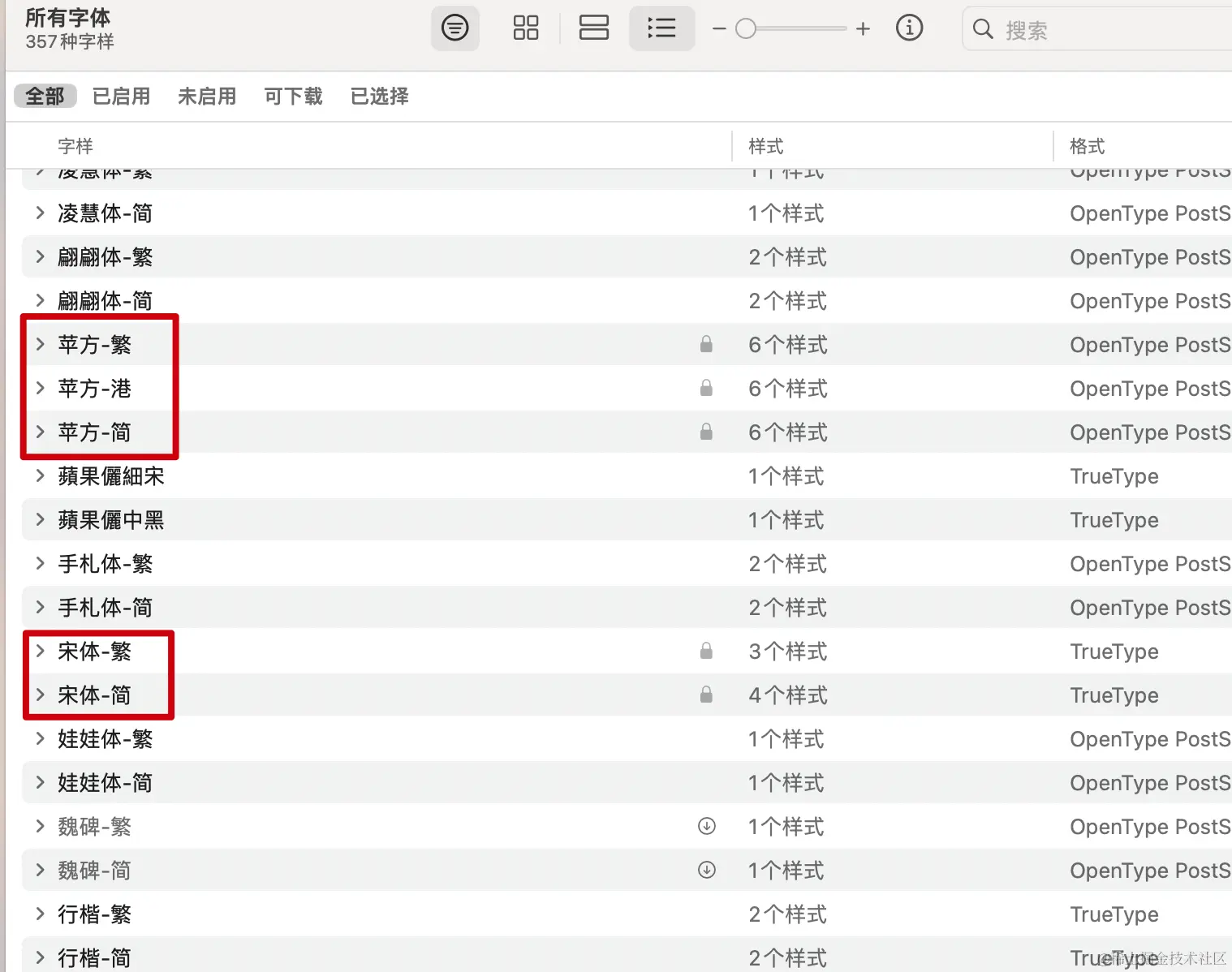Download the 魏碑-繁 font
Image resolution: width=1232 pixels, height=972 pixels.
[x=707, y=826]
